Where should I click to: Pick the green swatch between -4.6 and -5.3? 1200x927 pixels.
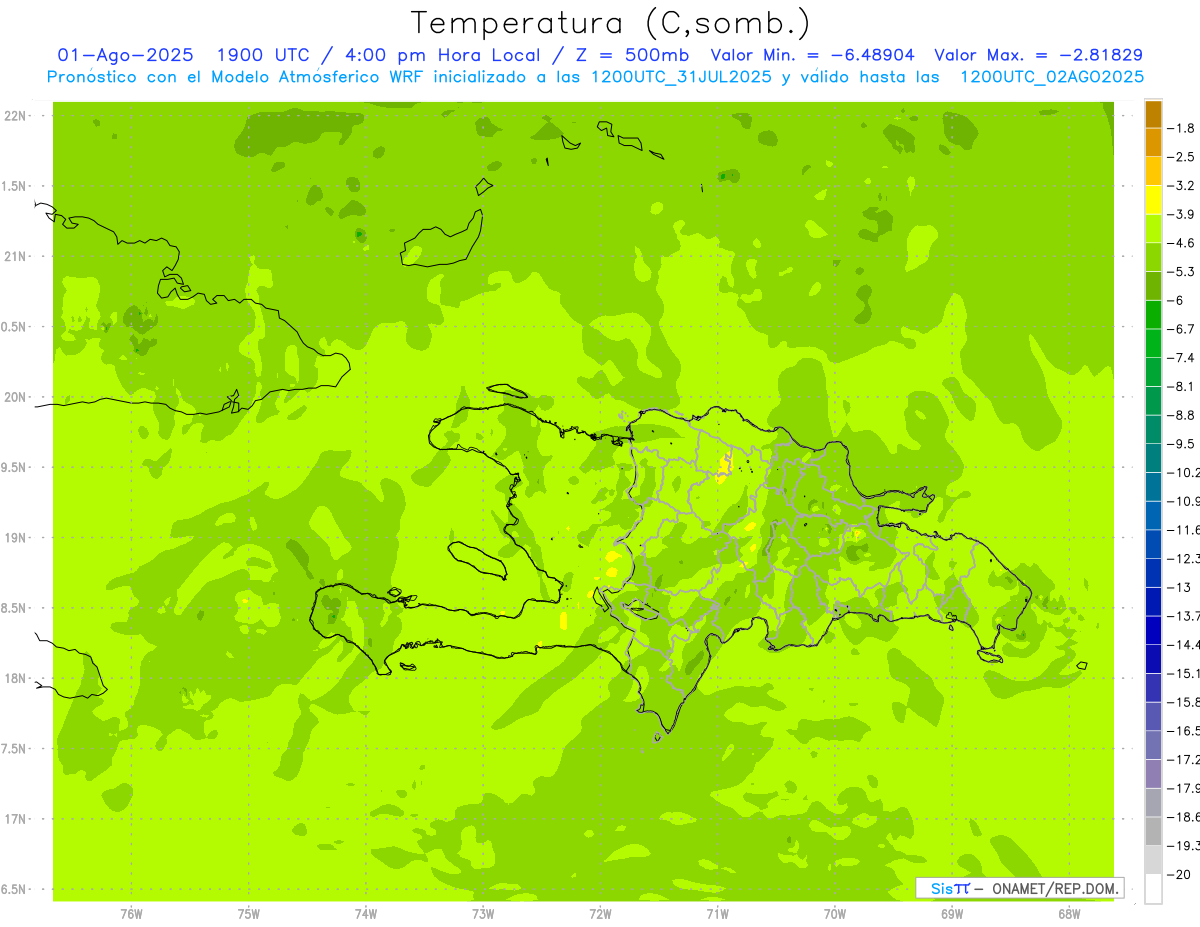click(x=1153, y=258)
